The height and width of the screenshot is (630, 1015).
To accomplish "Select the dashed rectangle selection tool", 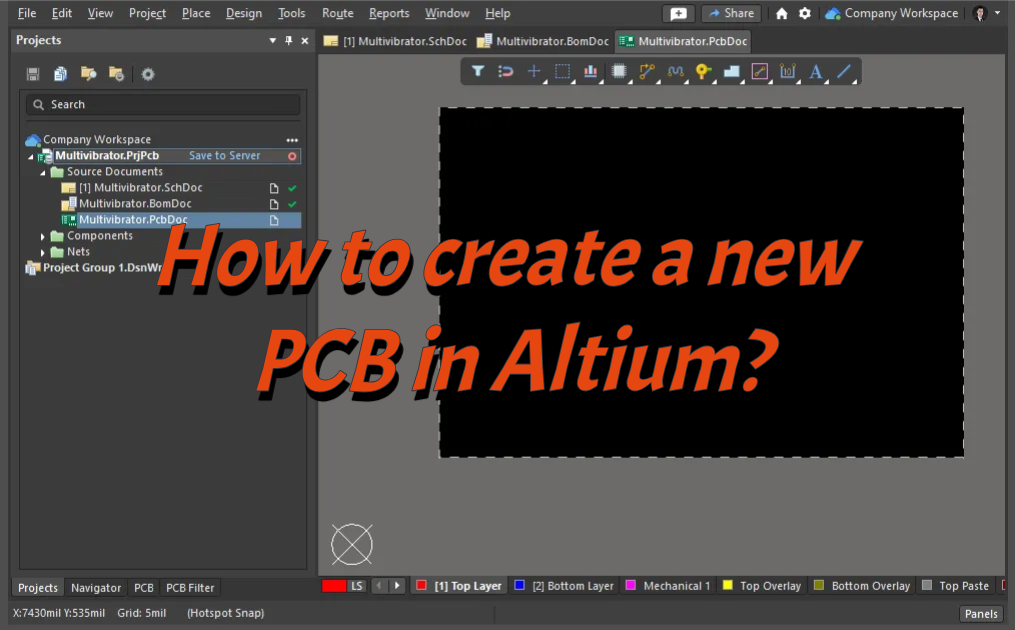I will 563,71.
